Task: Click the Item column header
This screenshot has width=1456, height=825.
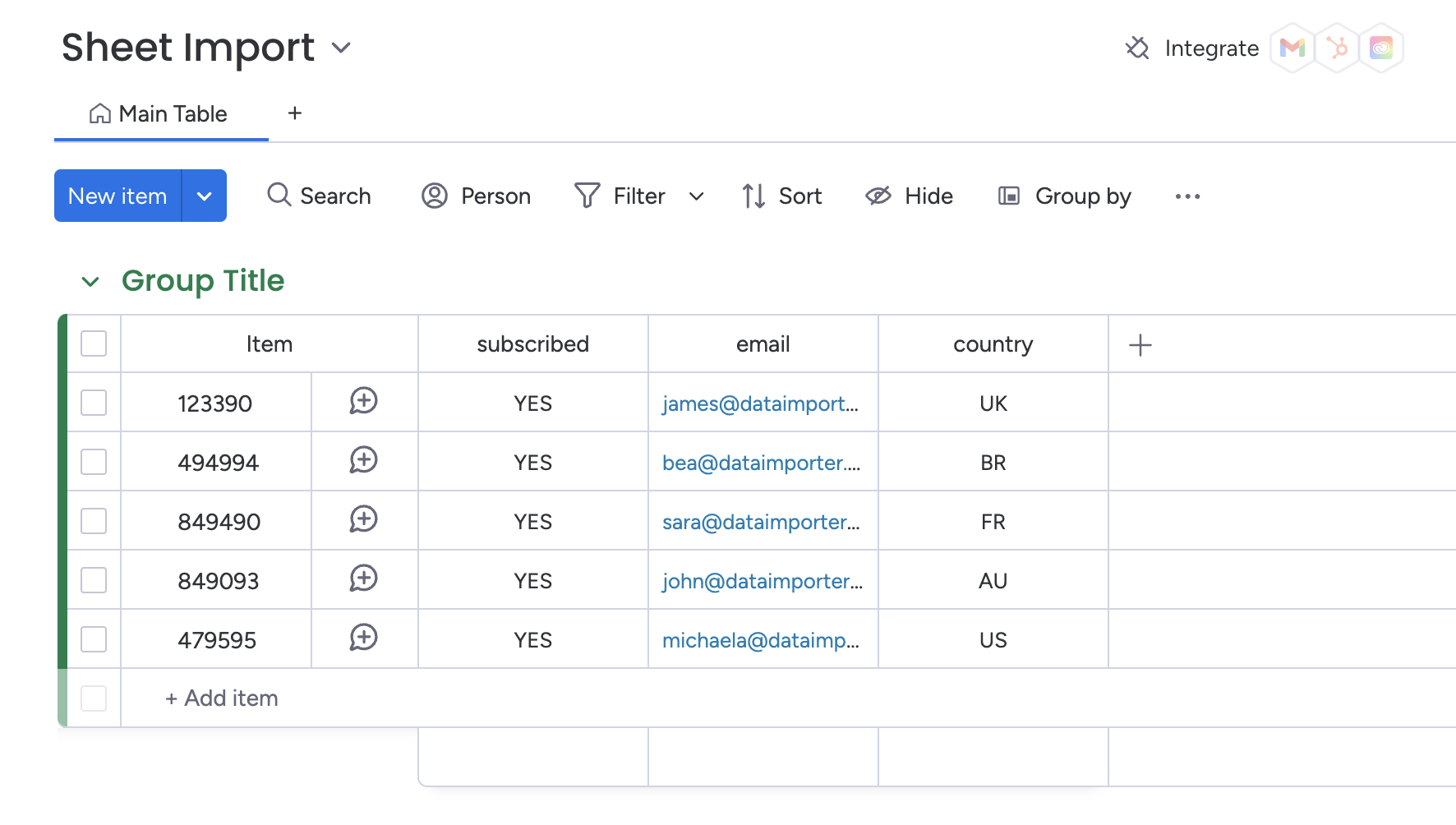Action: (x=270, y=343)
